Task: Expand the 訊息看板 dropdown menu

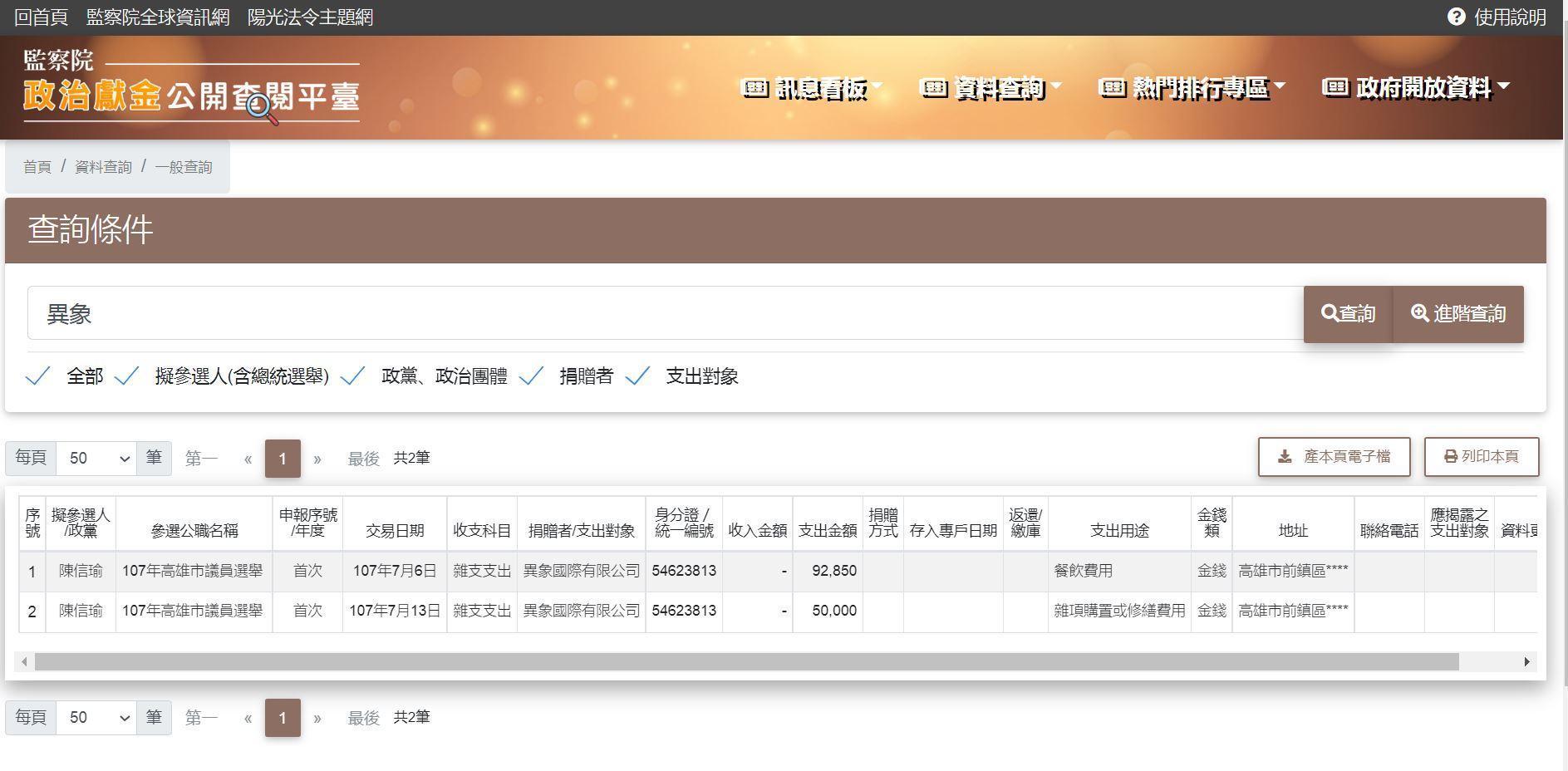Action: pyautogui.click(x=878, y=86)
